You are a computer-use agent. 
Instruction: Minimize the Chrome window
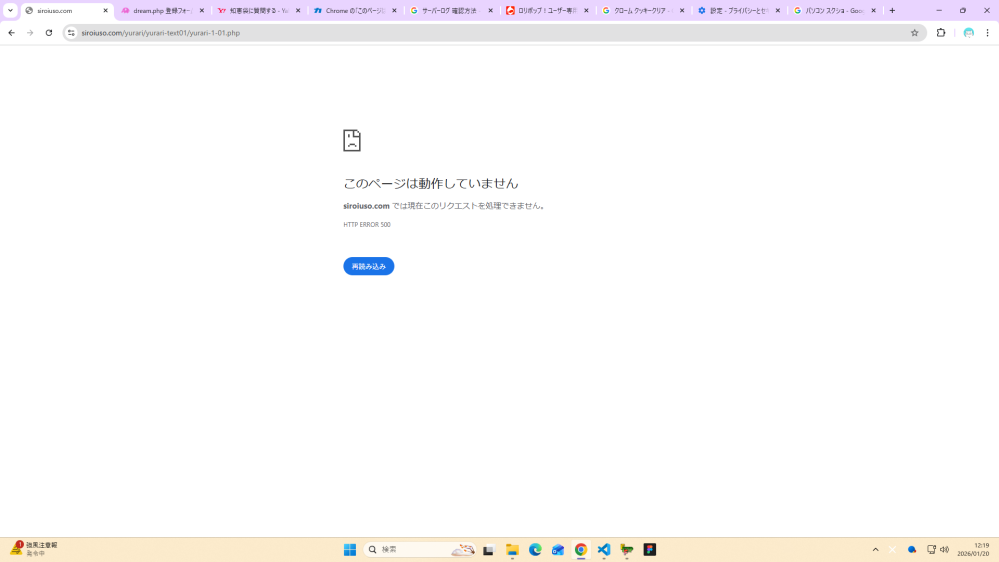tap(939, 11)
